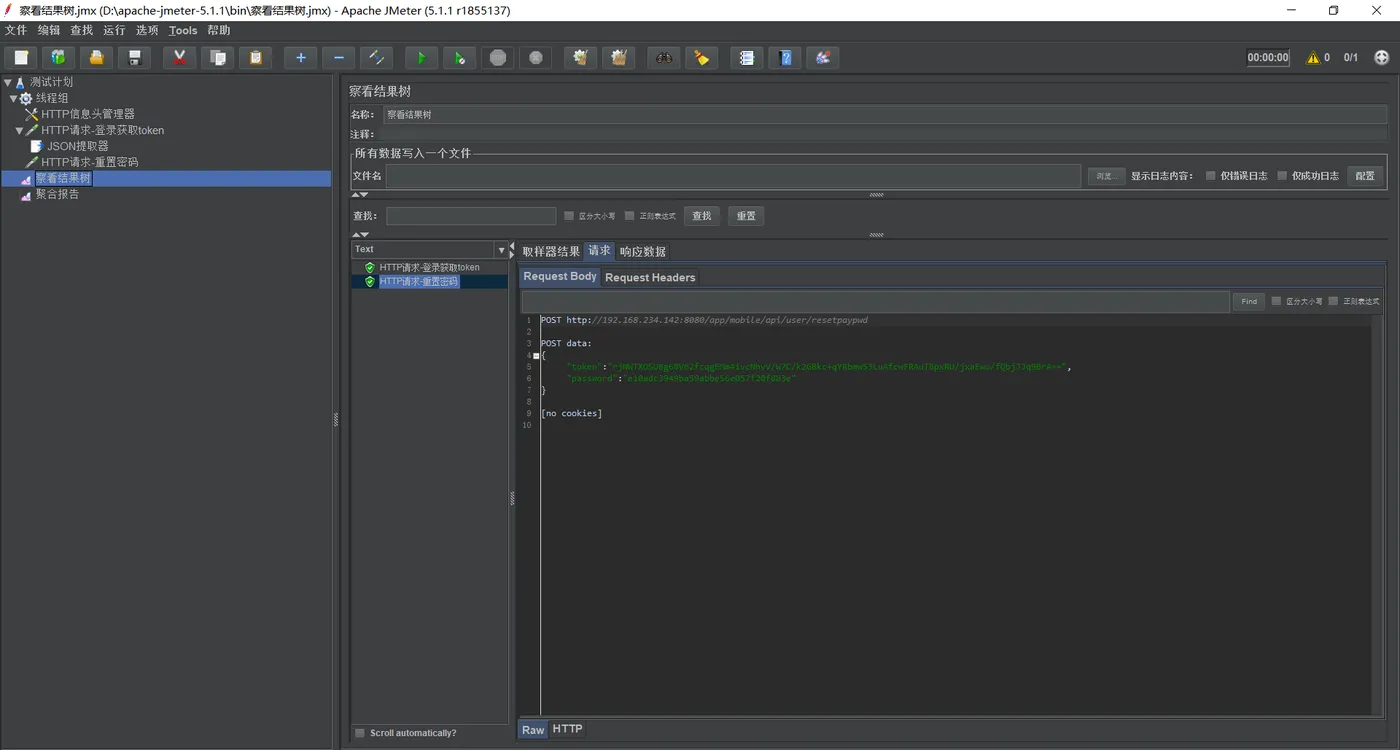Switch to the 响应数据 tab
The image size is (1400, 750).
(643, 251)
